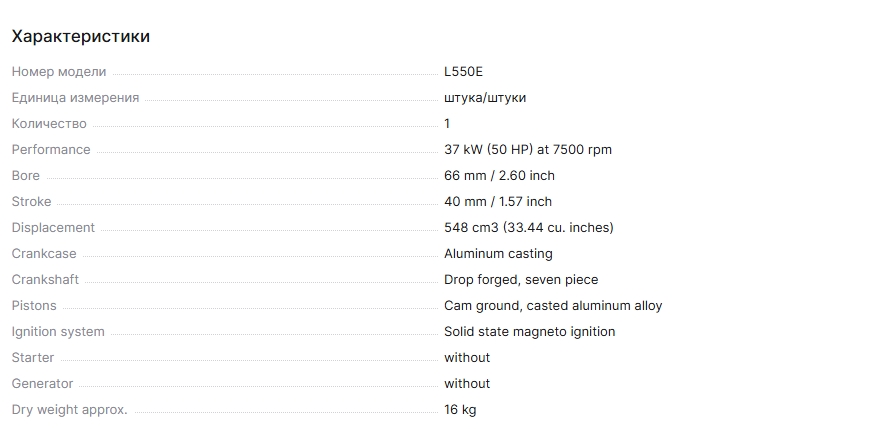Viewport: 876px width, 429px height.
Task: Select the dry weight value 16 kg
Action: point(460,410)
